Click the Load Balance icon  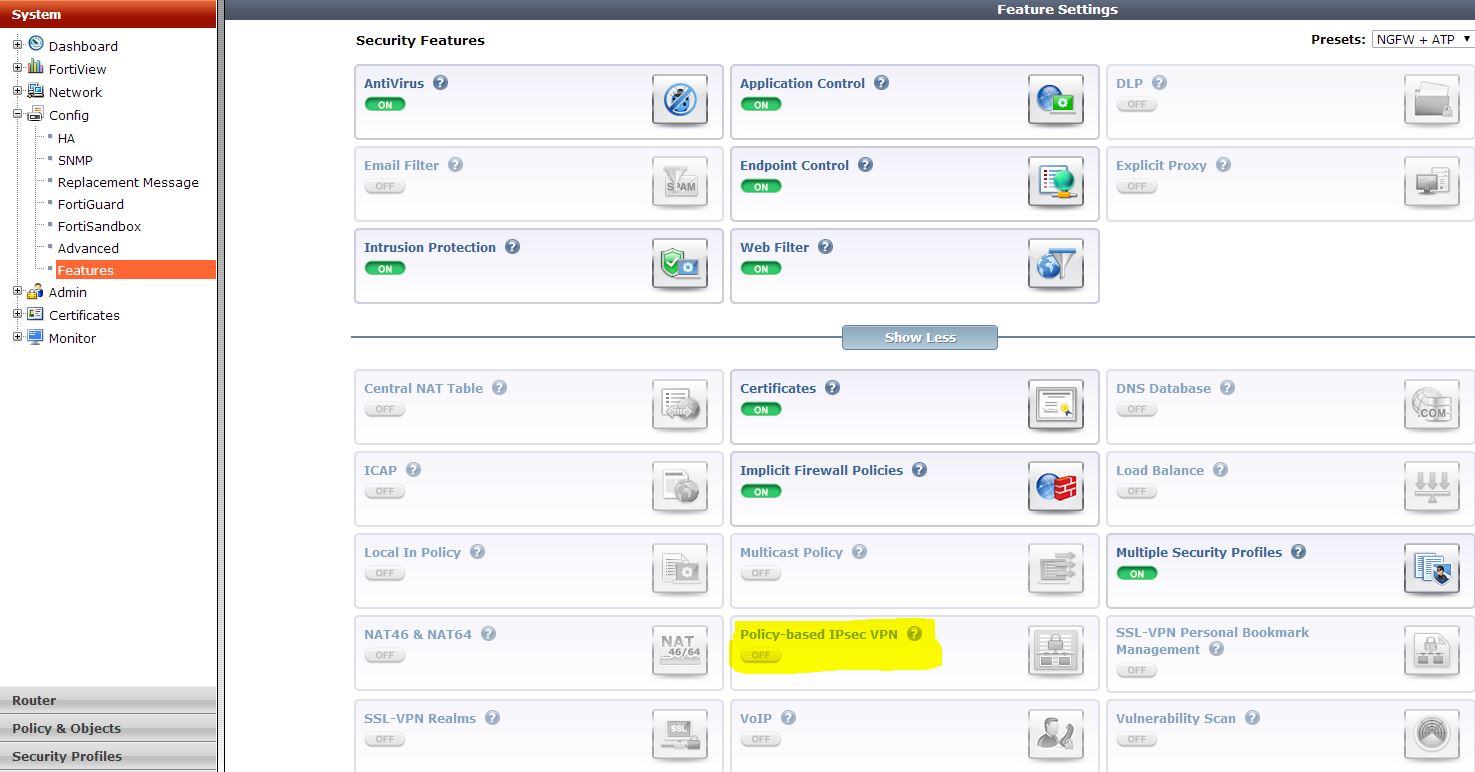(x=1432, y=487)
